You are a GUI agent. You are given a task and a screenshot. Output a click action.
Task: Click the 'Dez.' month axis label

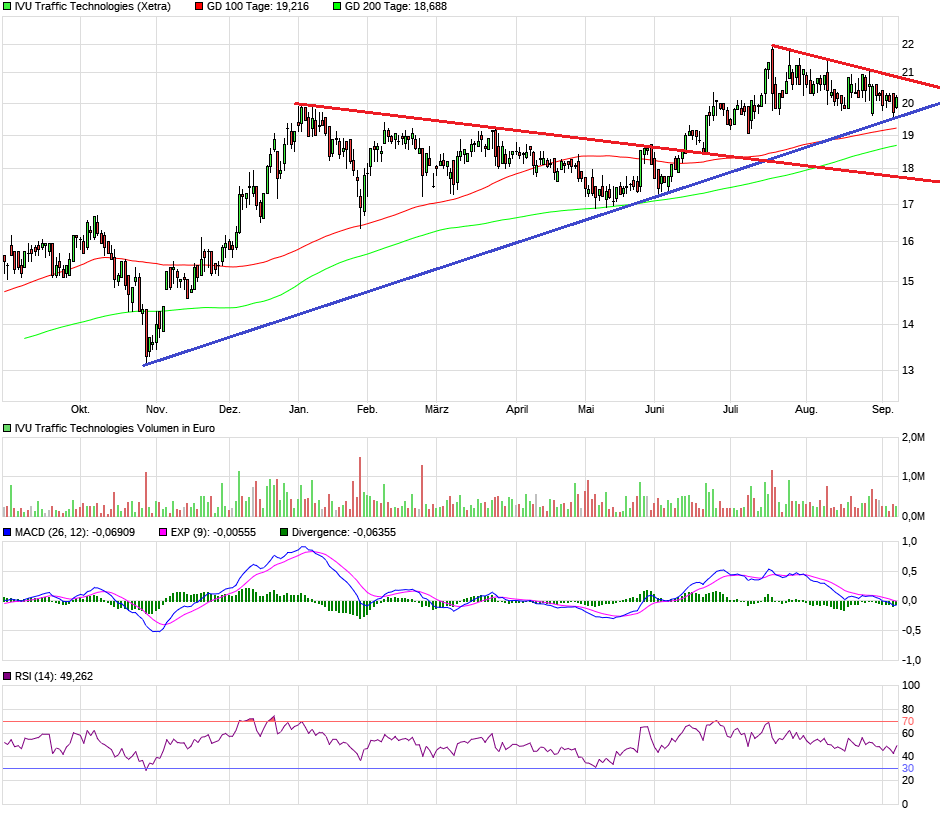pyautogui.click(x=230, y=409)
